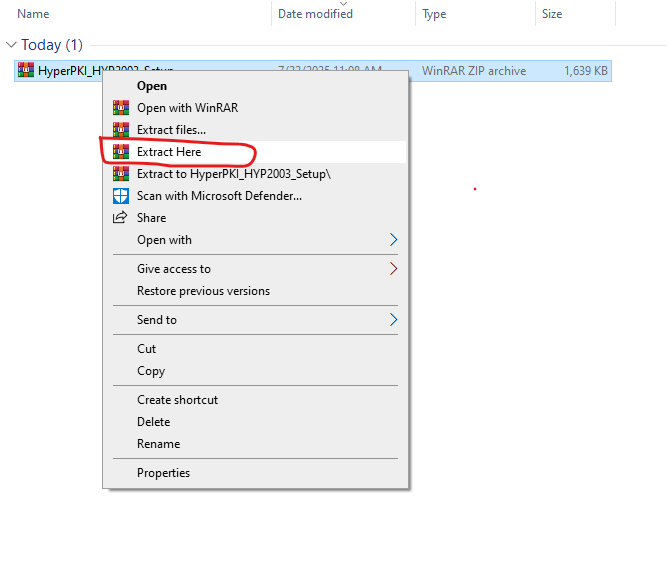The image size is (667, 579).
Task: Click the WinRAR icon beside Open with WinRAR
Action: coord(121,108)
